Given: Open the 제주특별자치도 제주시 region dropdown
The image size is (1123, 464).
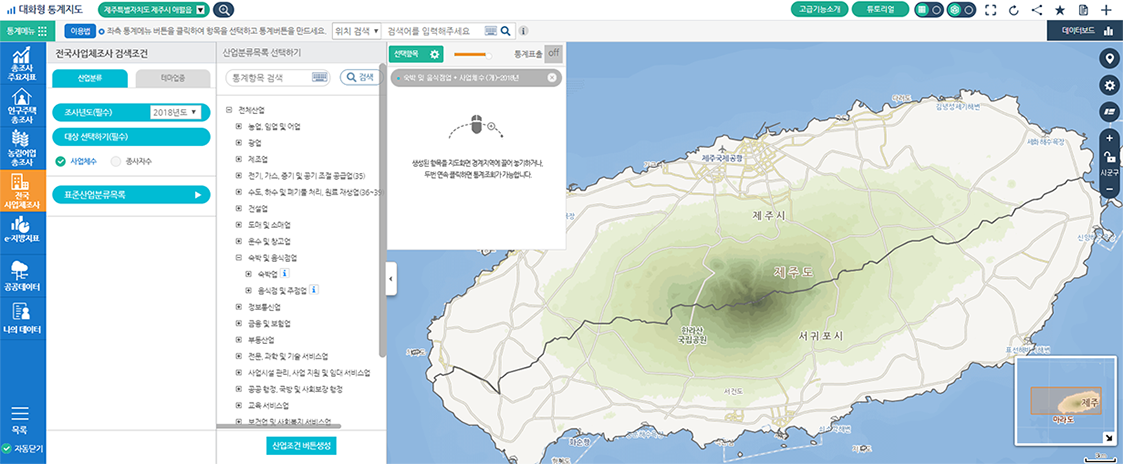Looking at the screenshot, I should (154, 10).
